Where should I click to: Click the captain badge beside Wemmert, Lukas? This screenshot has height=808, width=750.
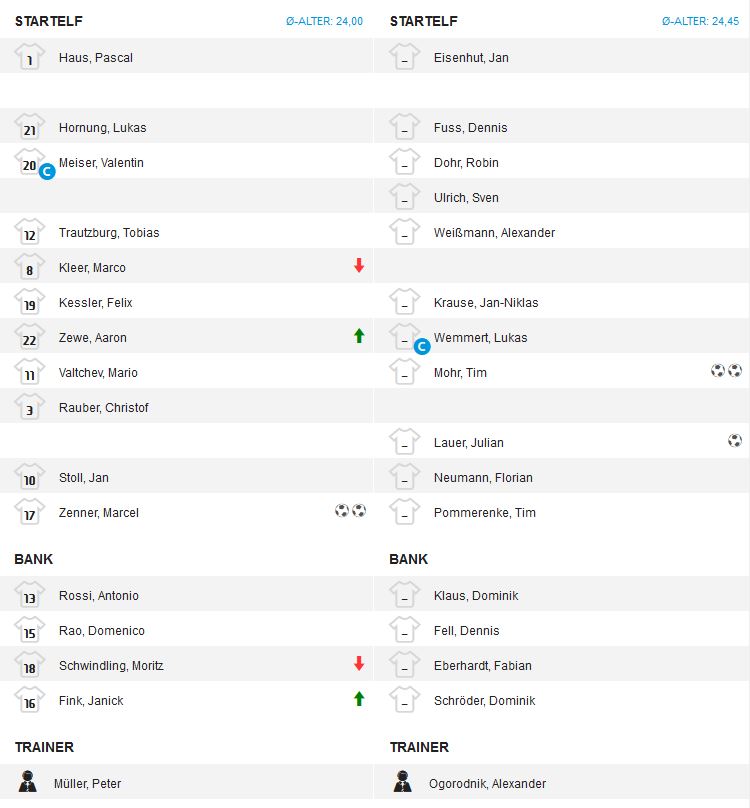click(422, 346)
